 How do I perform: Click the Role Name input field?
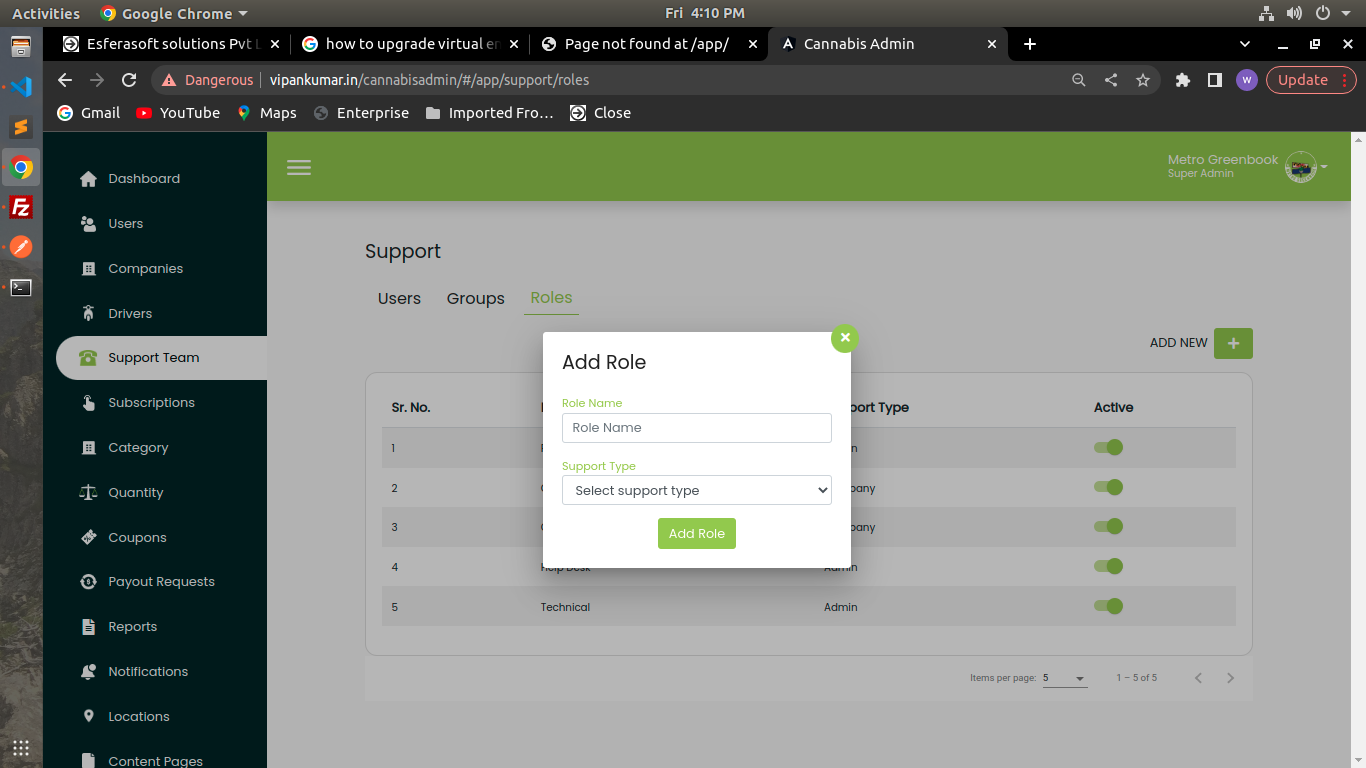pyautogui.click(x=696, y=428)
